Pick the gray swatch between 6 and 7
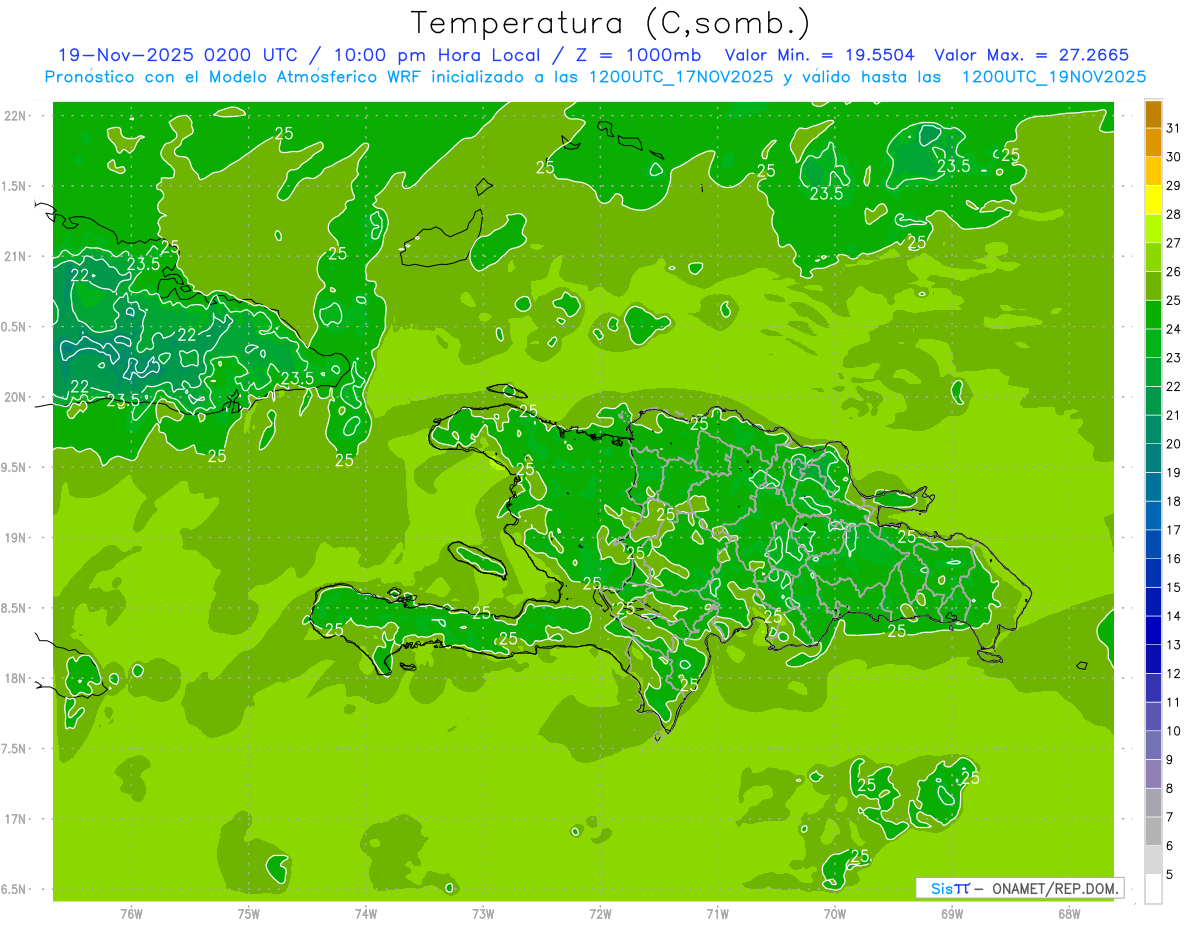The image size is (1200, 927). pyautogui.click(x=1153, y=832)
